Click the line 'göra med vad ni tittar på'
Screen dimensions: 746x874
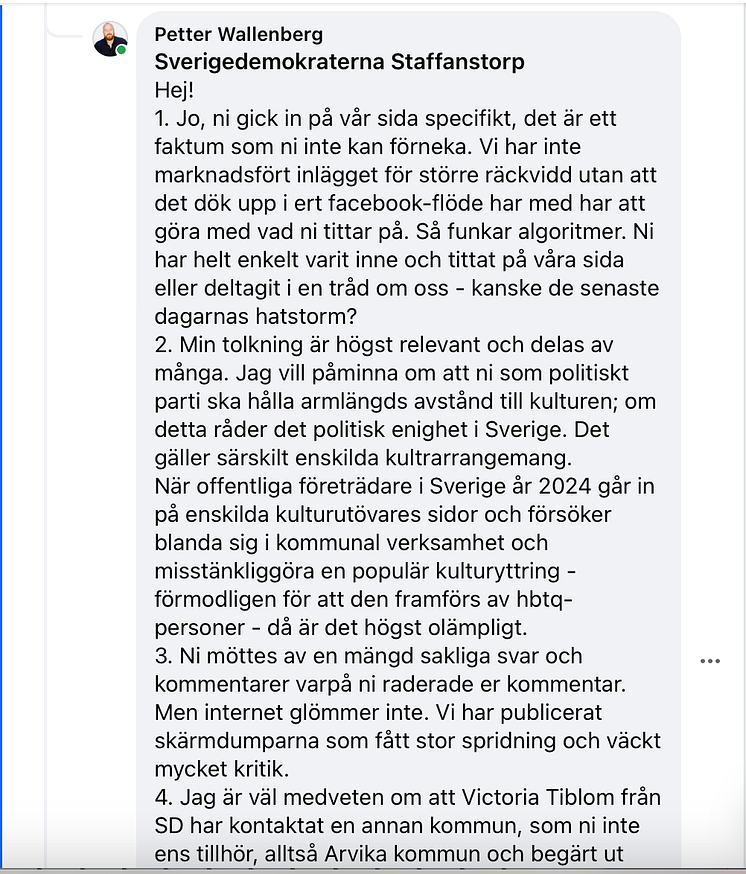(404, 232)
